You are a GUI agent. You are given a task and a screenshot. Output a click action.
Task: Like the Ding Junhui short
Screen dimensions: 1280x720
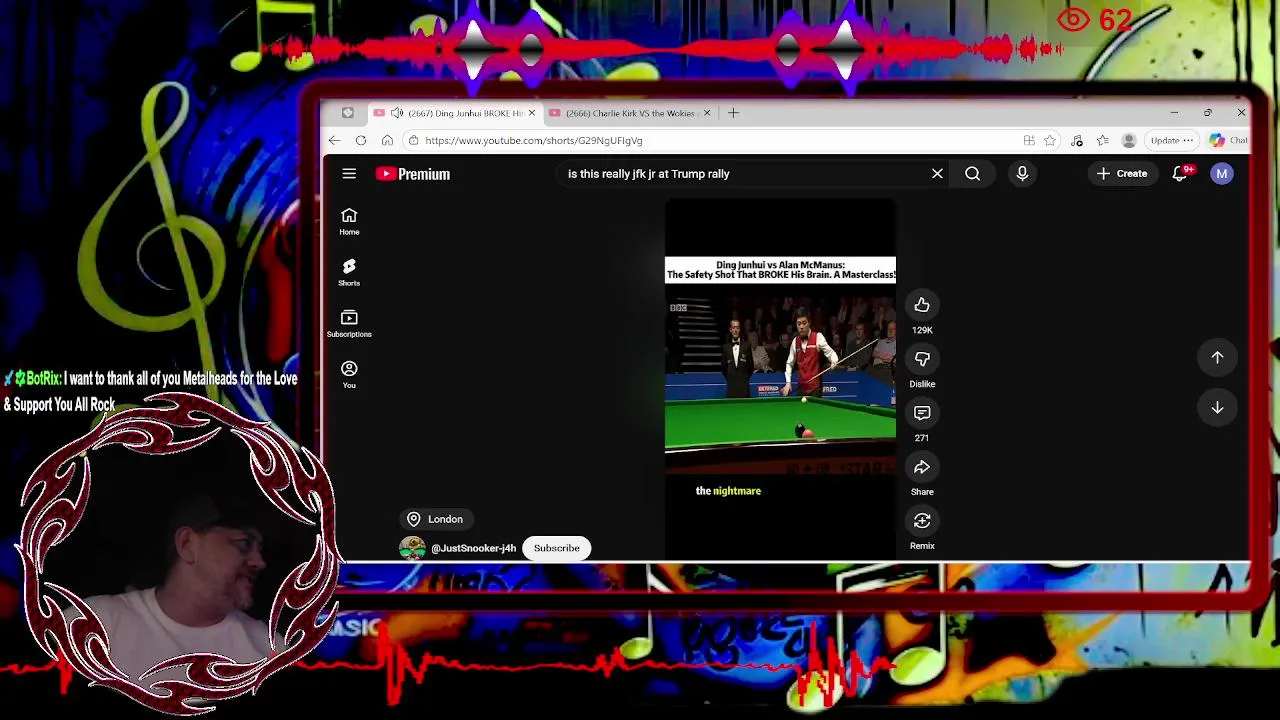pyautogui.click(x=922, y=305)
